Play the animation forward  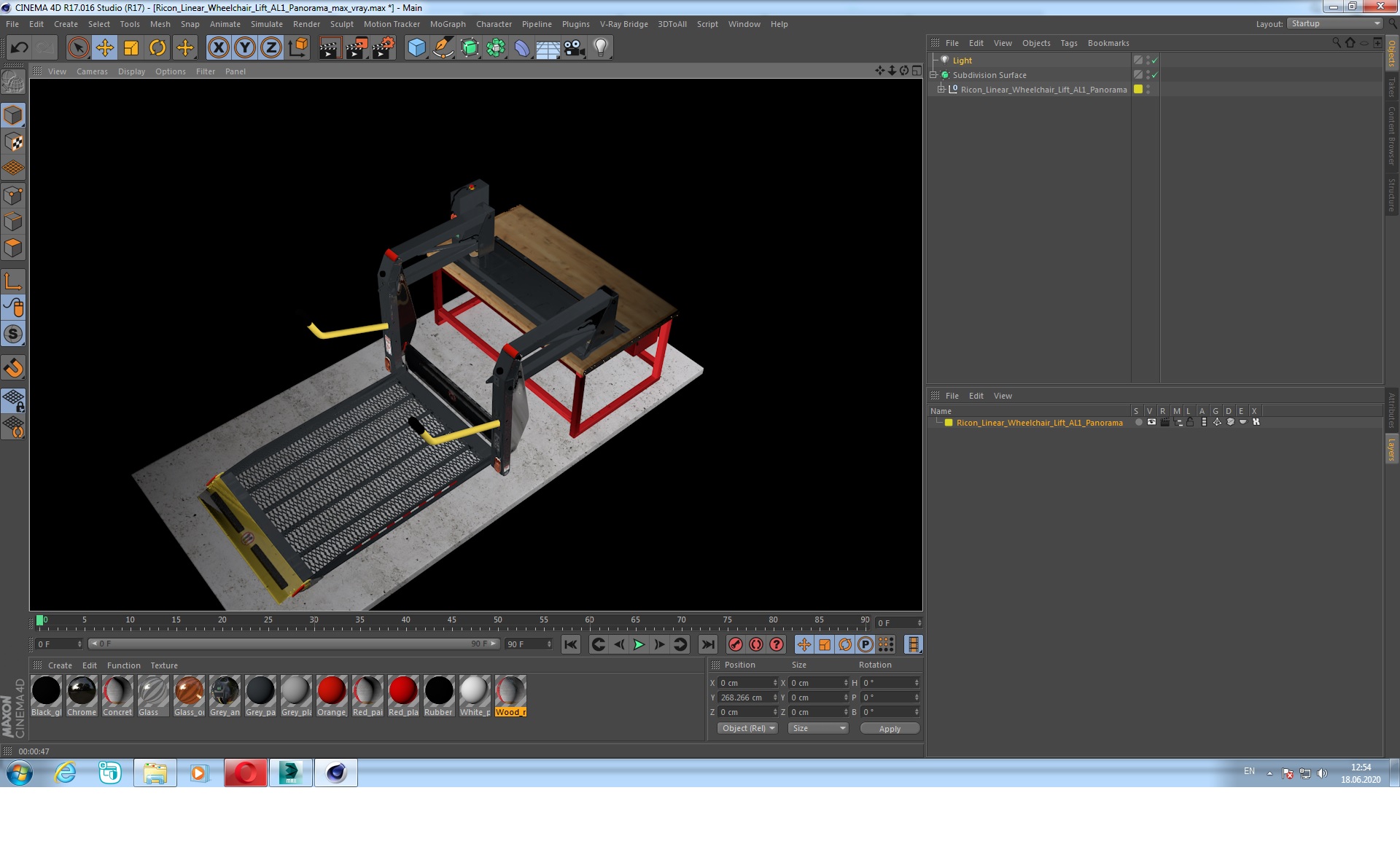click(x=639, y=644)
